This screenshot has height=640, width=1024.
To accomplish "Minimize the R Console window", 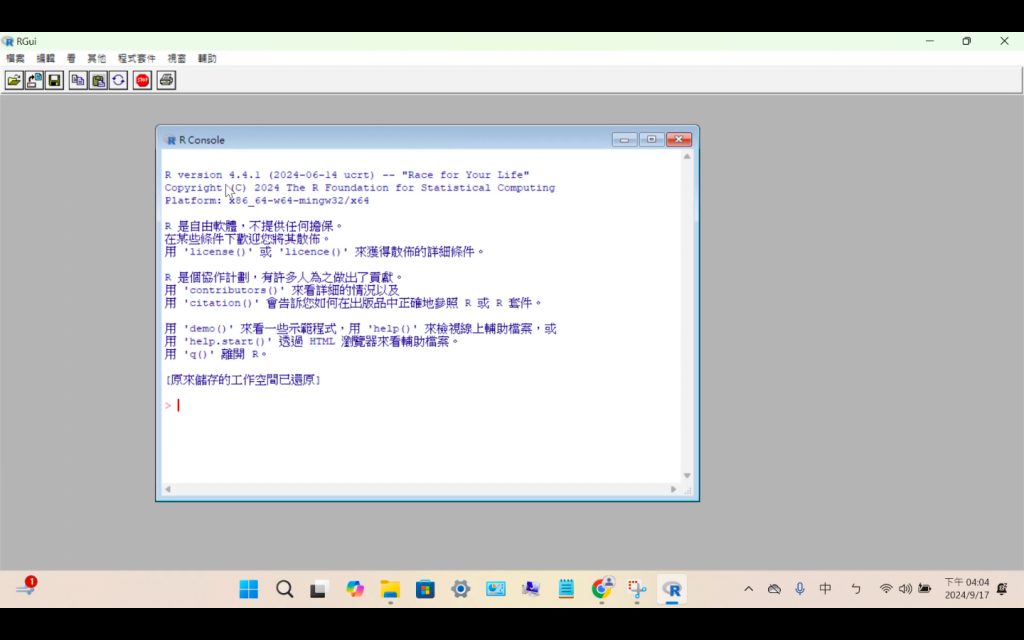I will point(624,140).
